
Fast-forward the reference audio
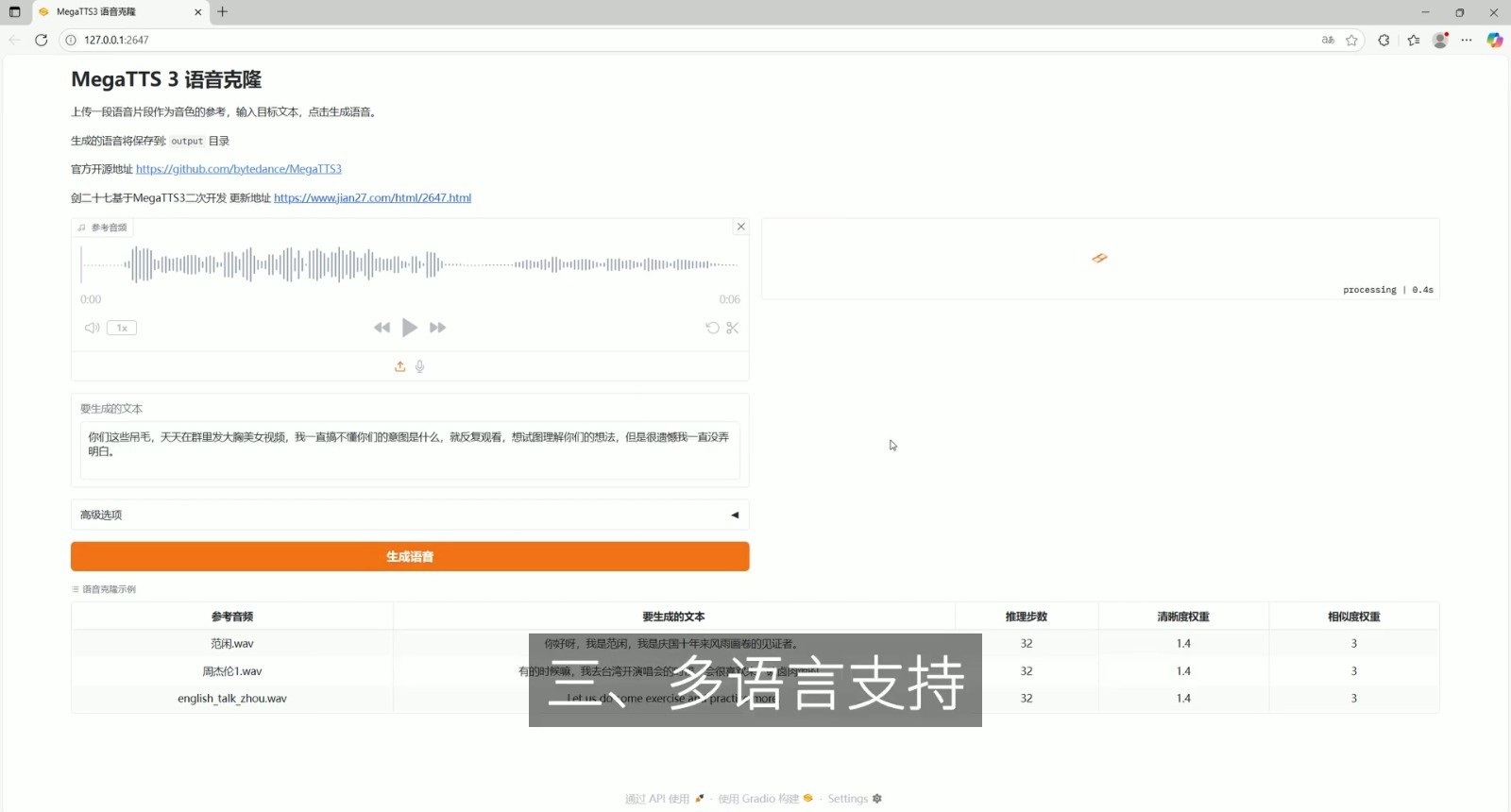pos(437,328)
